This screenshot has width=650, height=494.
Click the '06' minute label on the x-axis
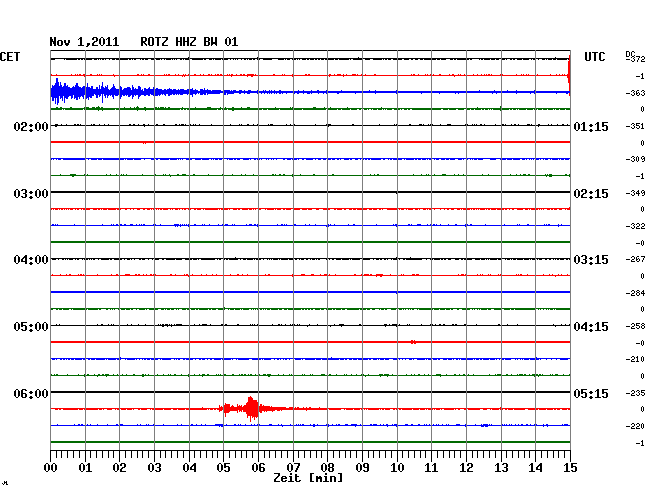(x=258, y=468)
